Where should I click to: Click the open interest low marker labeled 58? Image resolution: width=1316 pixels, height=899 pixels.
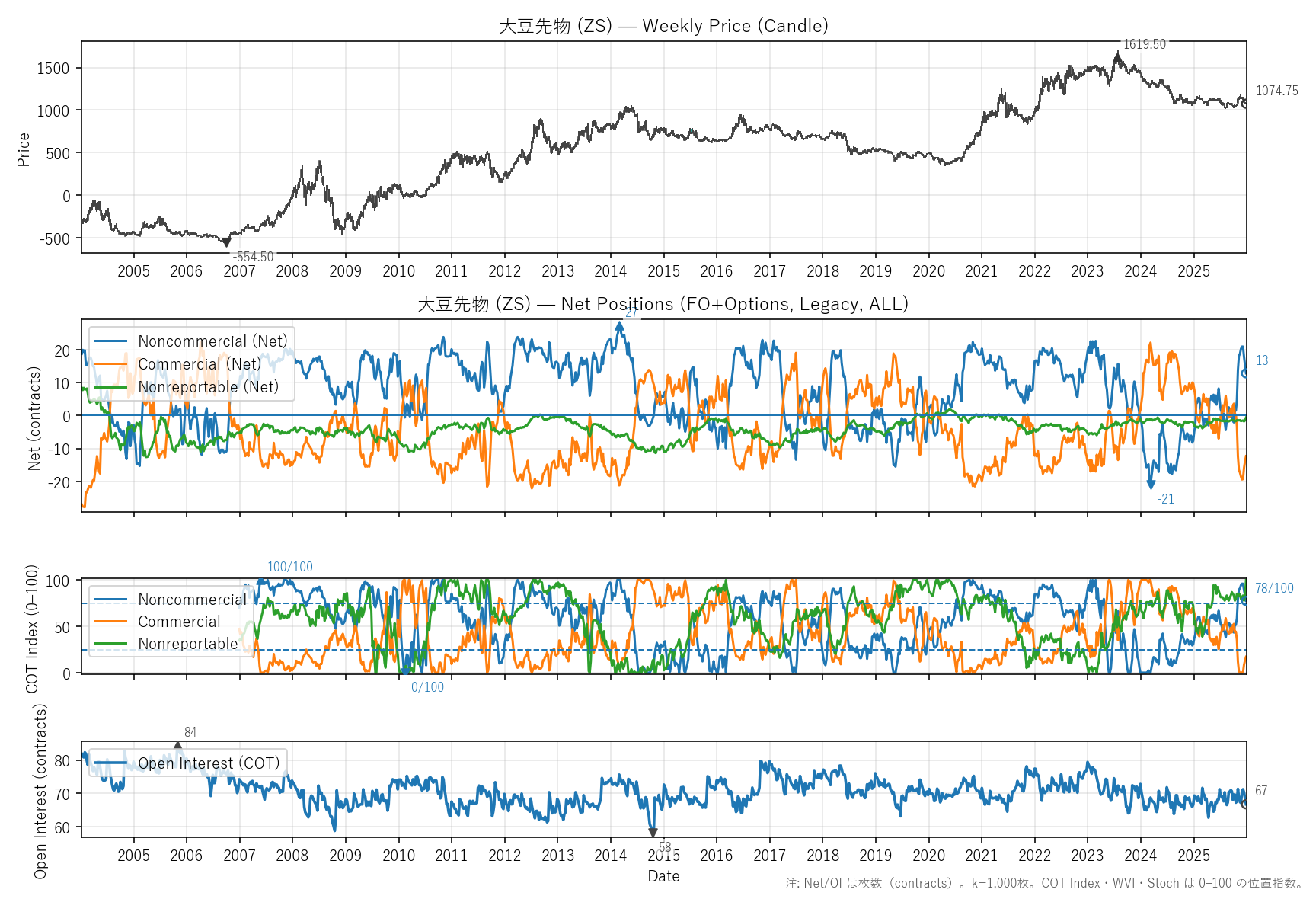coord(653,833)
